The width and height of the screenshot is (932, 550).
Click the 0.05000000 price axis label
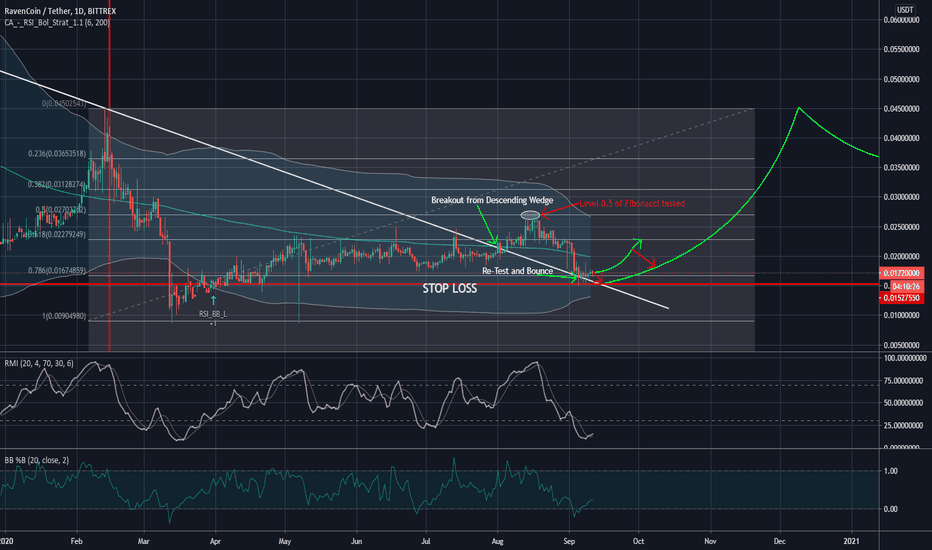point(901,79)
